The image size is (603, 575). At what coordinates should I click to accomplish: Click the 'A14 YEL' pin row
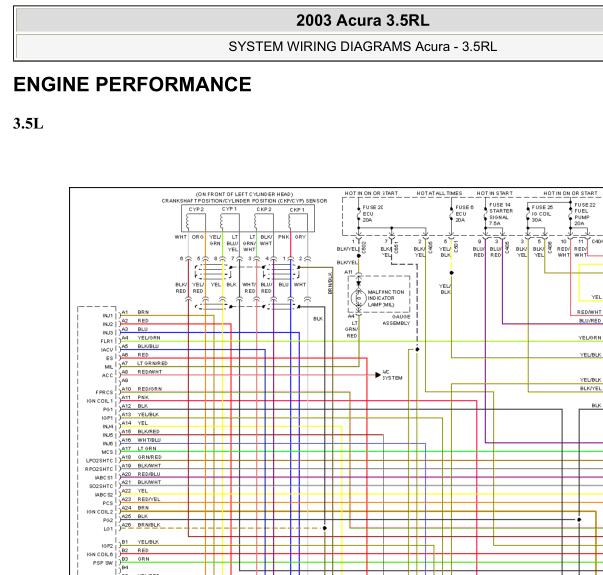pyautogui.click(x=135, y=423)
